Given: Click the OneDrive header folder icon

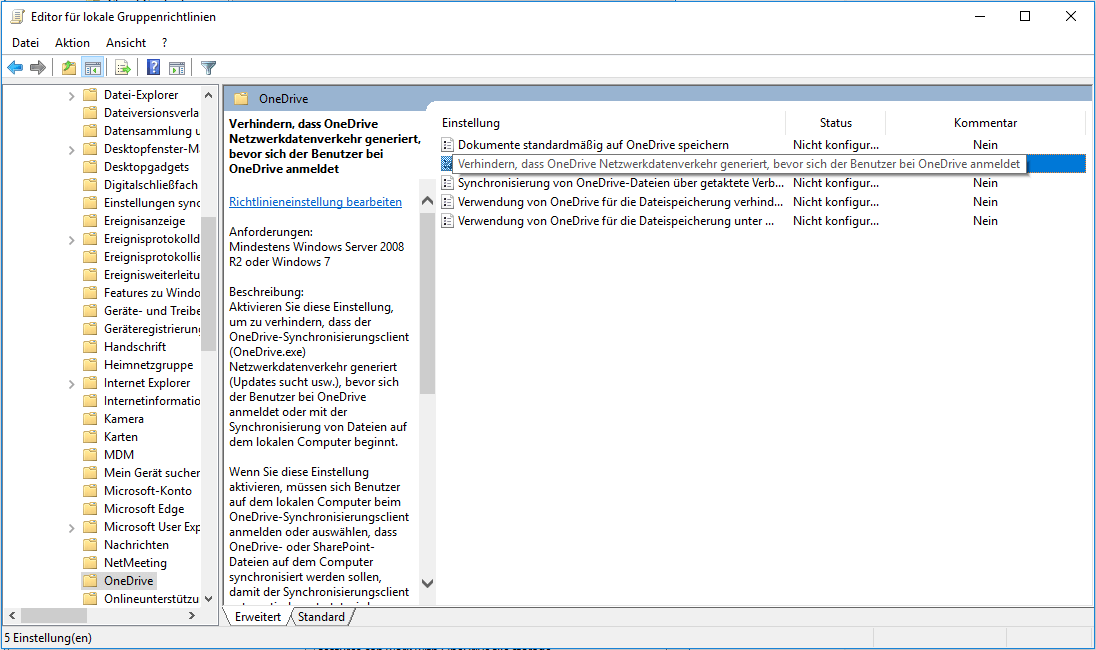Looking at the screenshot, I should click(x=241, y=99).
